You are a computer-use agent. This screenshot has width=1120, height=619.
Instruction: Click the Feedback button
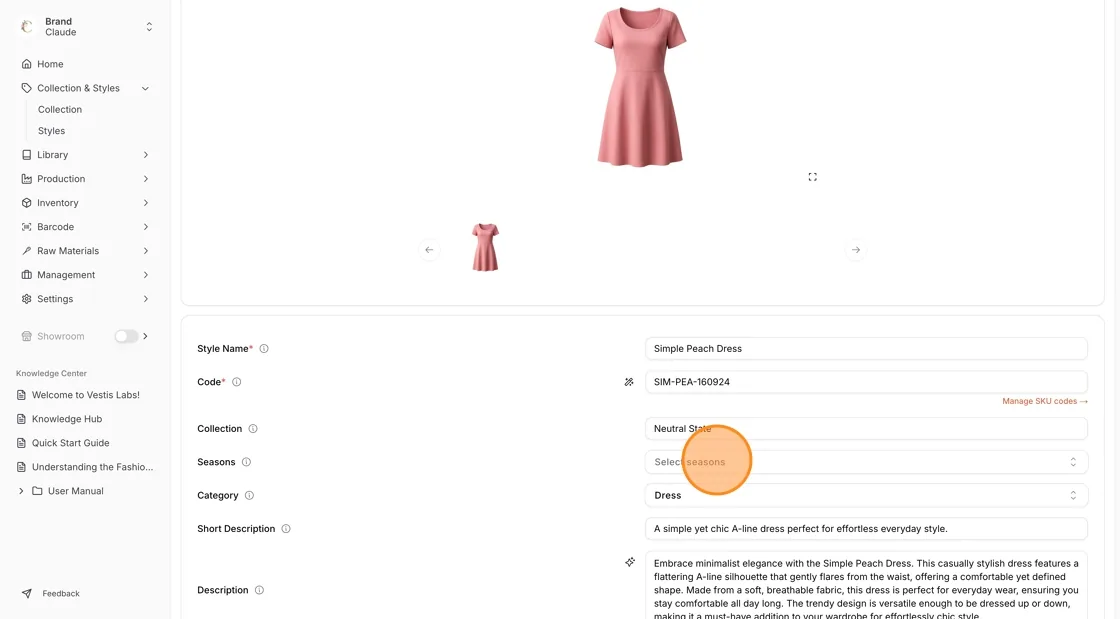point(51,594)
